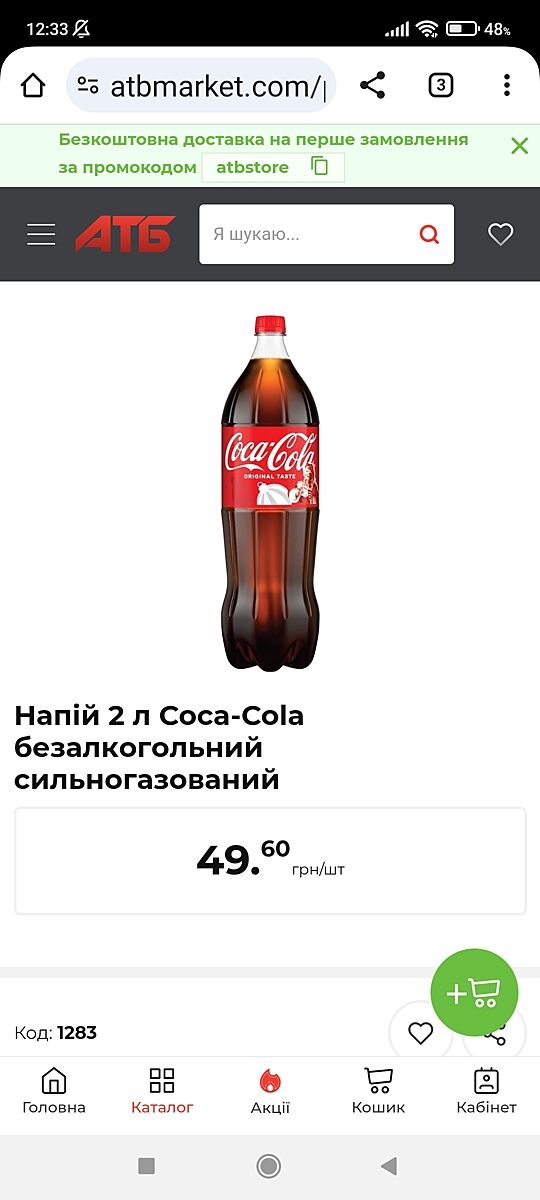540x1200 pixels.
Task: Copy the atbstore promo code
Action: click(x=320, y=167)
